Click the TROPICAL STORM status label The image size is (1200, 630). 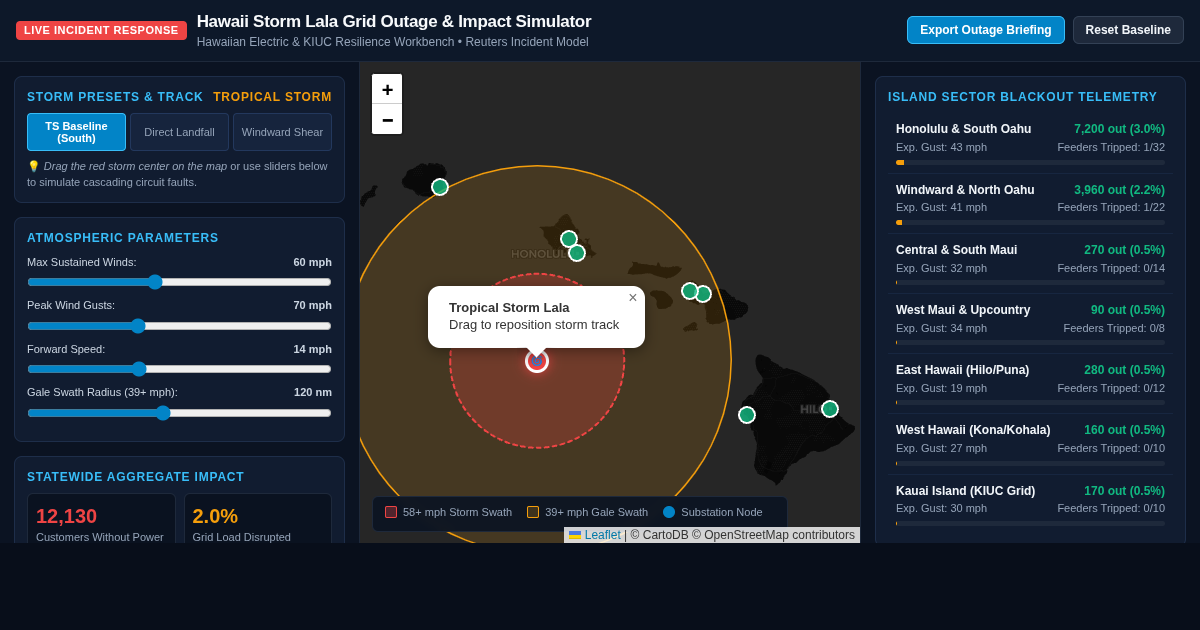(x=272, y=97)
